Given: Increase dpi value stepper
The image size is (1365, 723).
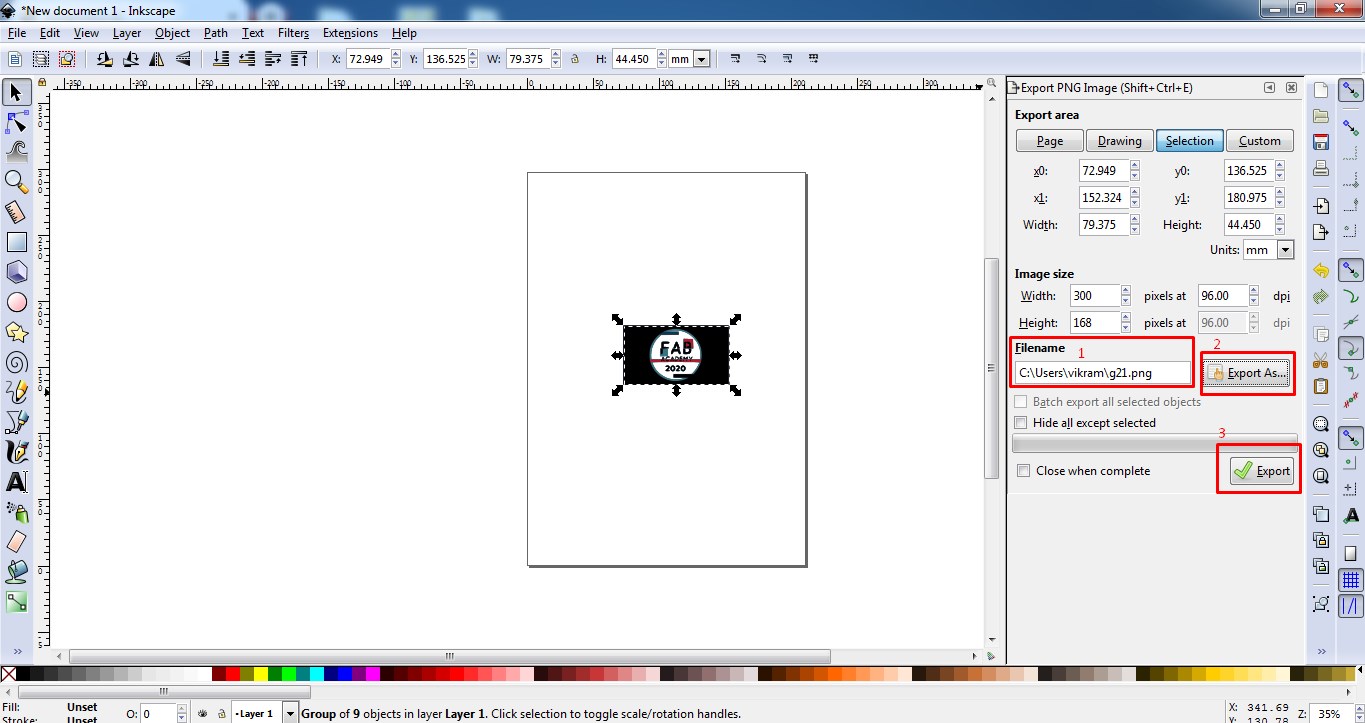Looking at the screenshot, I should click(x=1253, y=291).
